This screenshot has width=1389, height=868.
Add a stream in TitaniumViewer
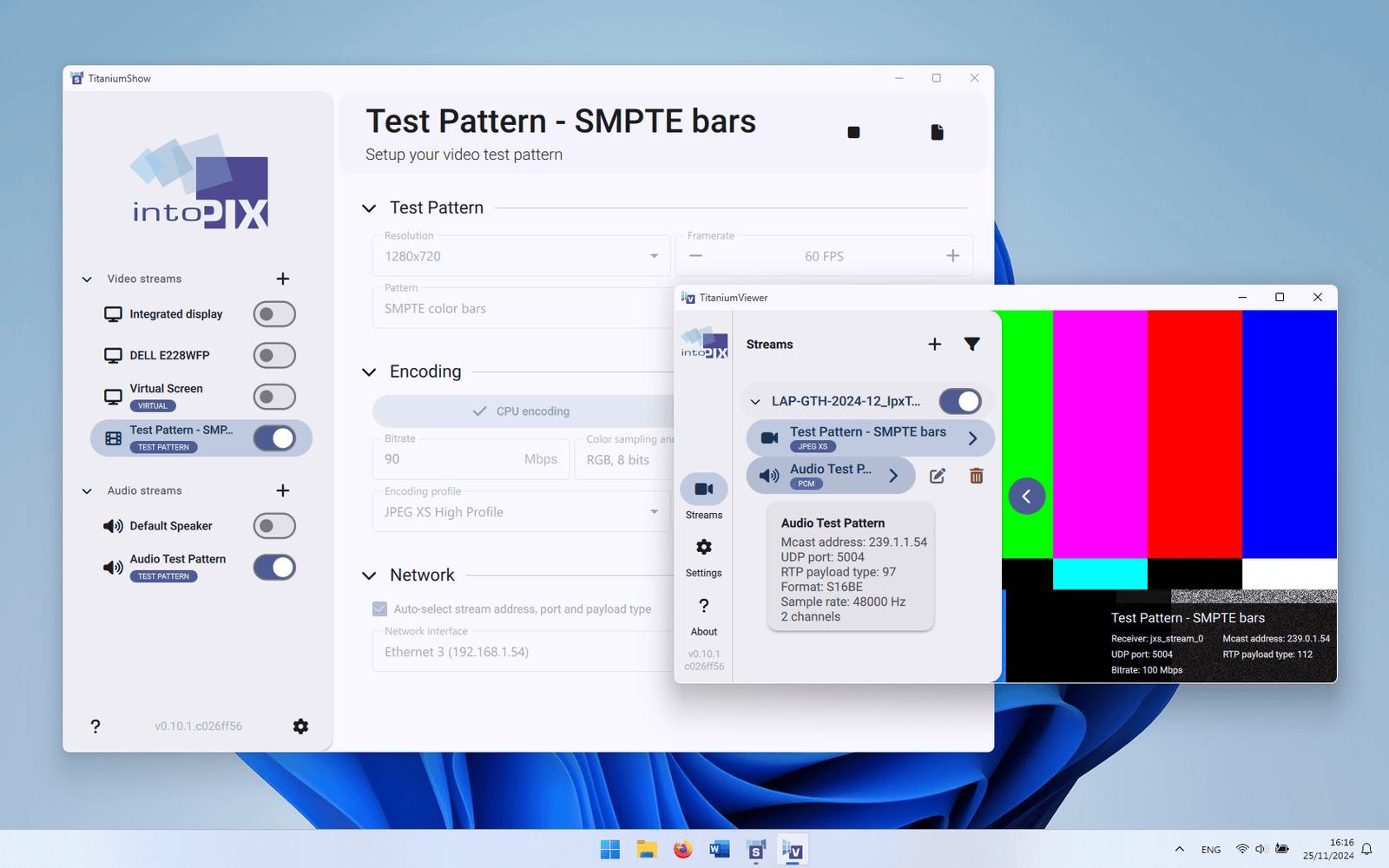pyautogui.click(x=935, y=345)
